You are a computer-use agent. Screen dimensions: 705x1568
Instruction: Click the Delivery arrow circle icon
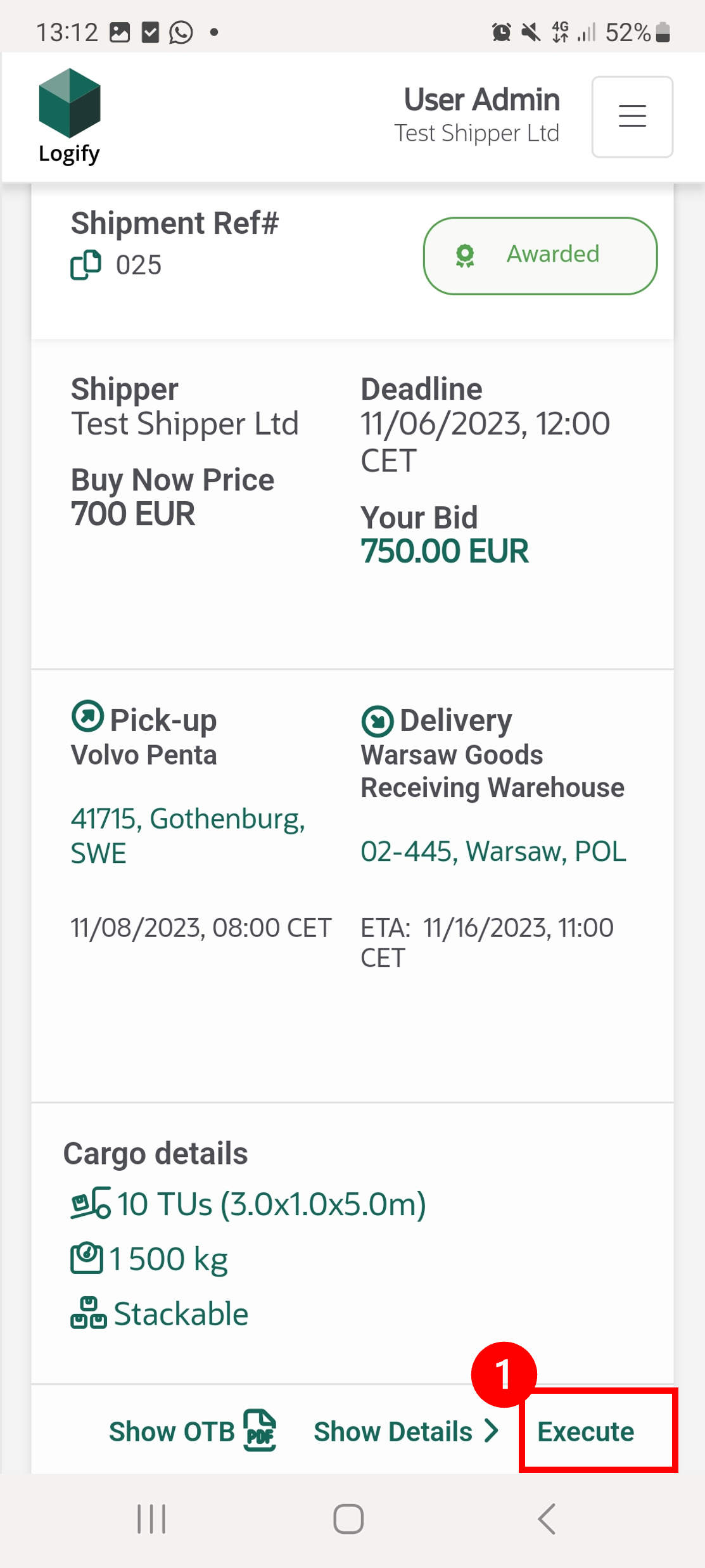pyautogui.click(x=377, y=721)
